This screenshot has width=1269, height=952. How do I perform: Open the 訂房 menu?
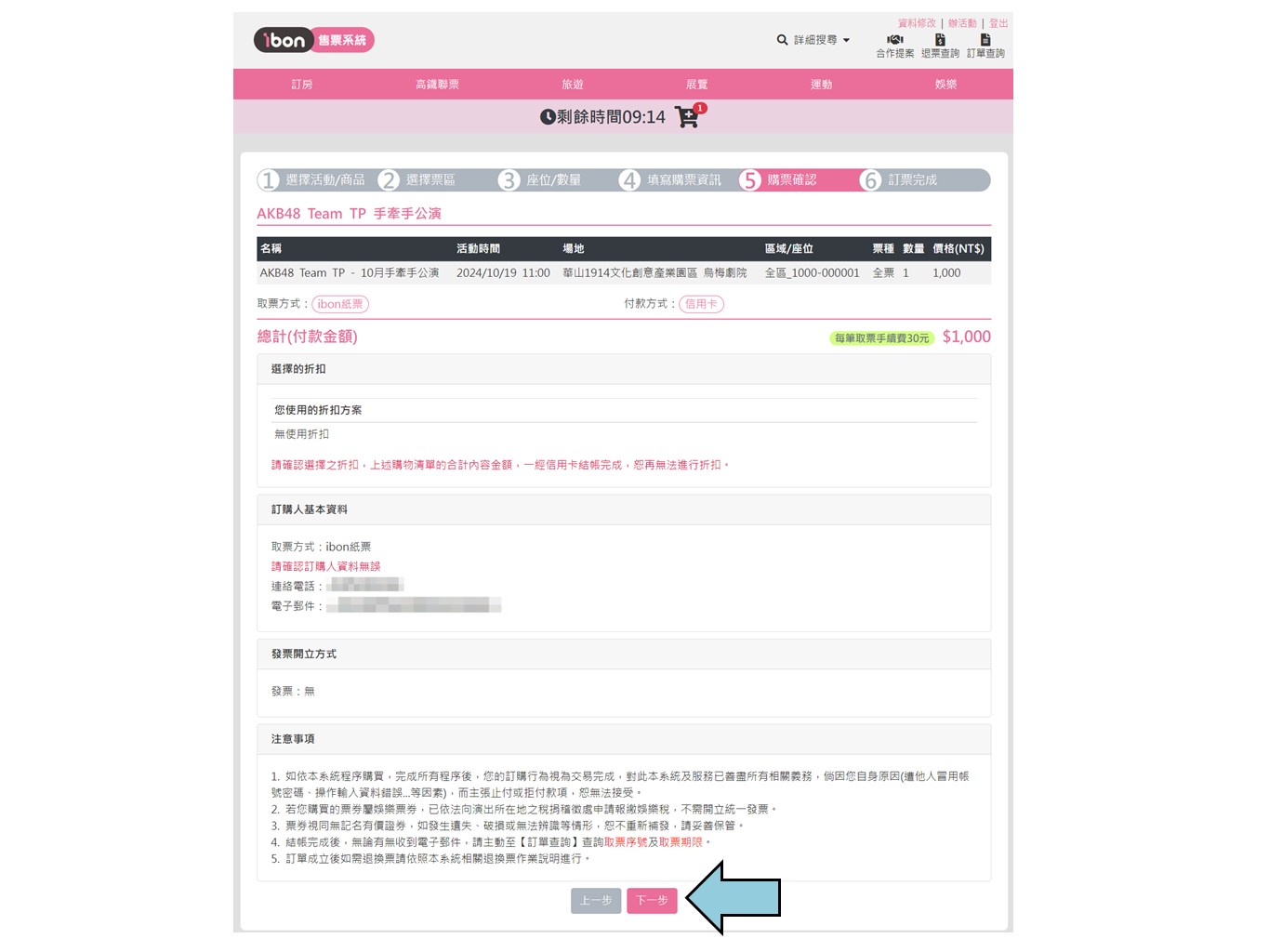click(302, 85)
